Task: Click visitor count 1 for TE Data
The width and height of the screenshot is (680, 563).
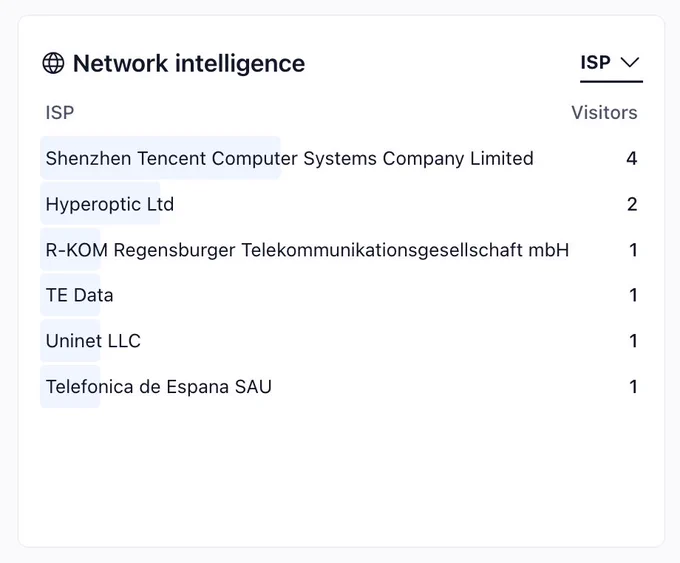Action: click(634, 295)
